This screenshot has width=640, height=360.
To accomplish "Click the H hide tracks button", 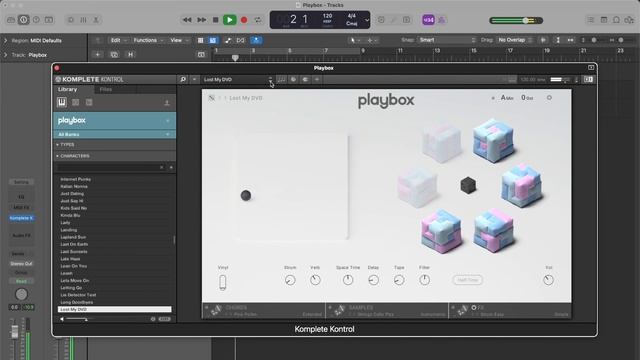I will coord(131,54).
